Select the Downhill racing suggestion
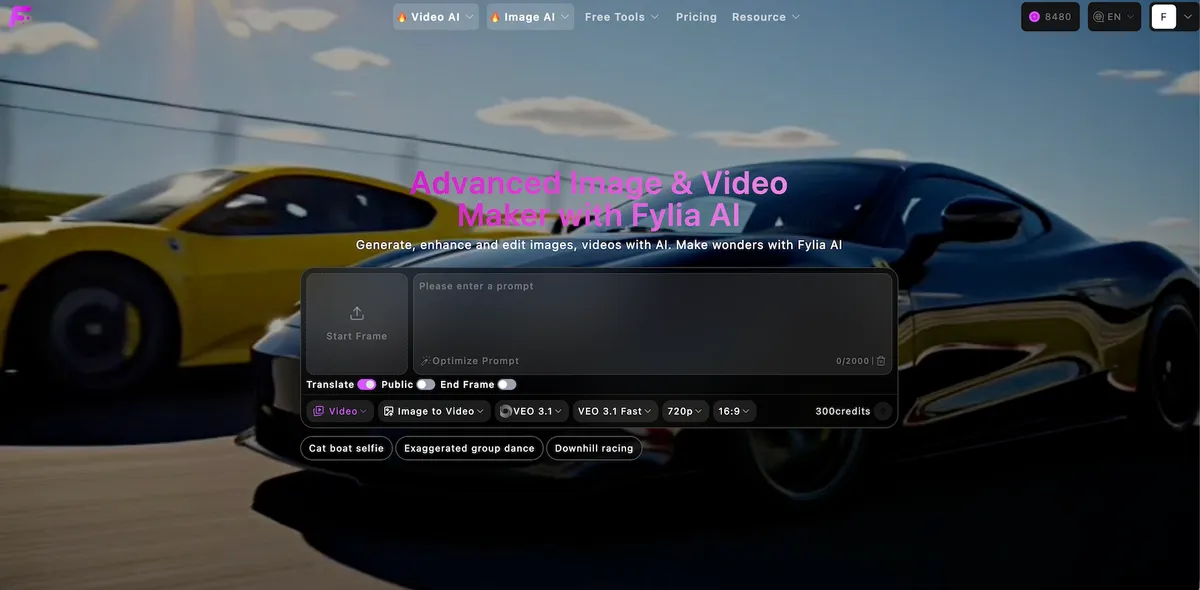The image size is (1200, 590). click(x=594, y=449)
